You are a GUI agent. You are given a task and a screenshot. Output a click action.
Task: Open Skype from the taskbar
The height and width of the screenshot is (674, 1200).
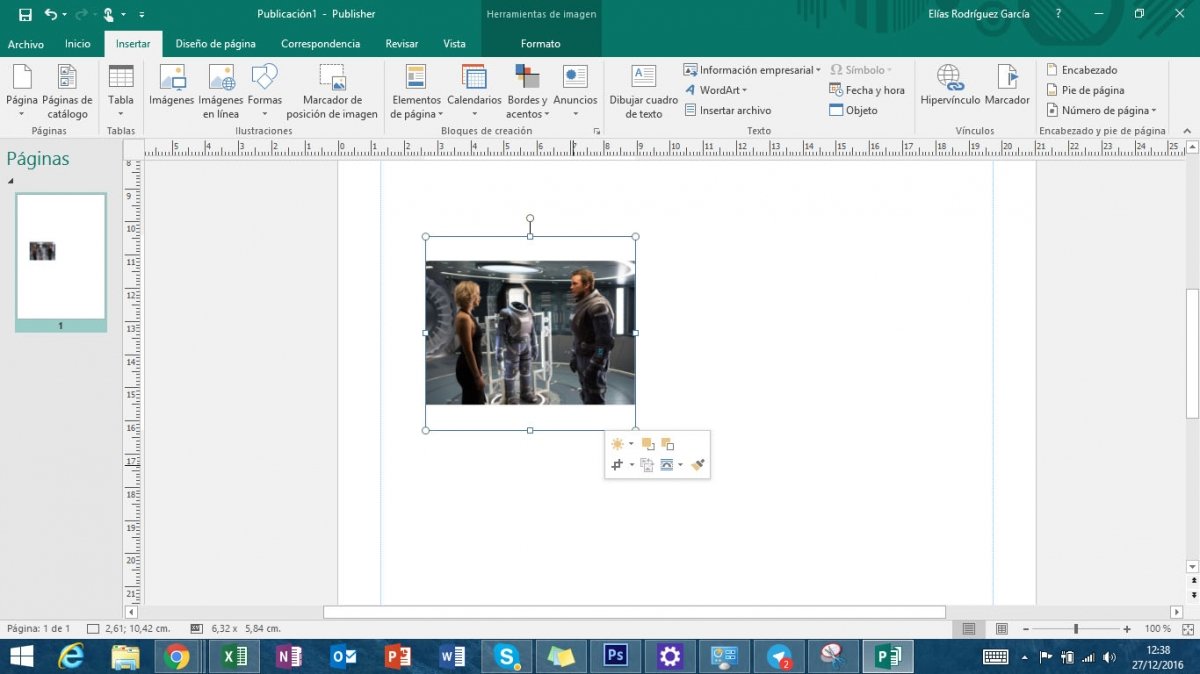click(x=507, y=657)
